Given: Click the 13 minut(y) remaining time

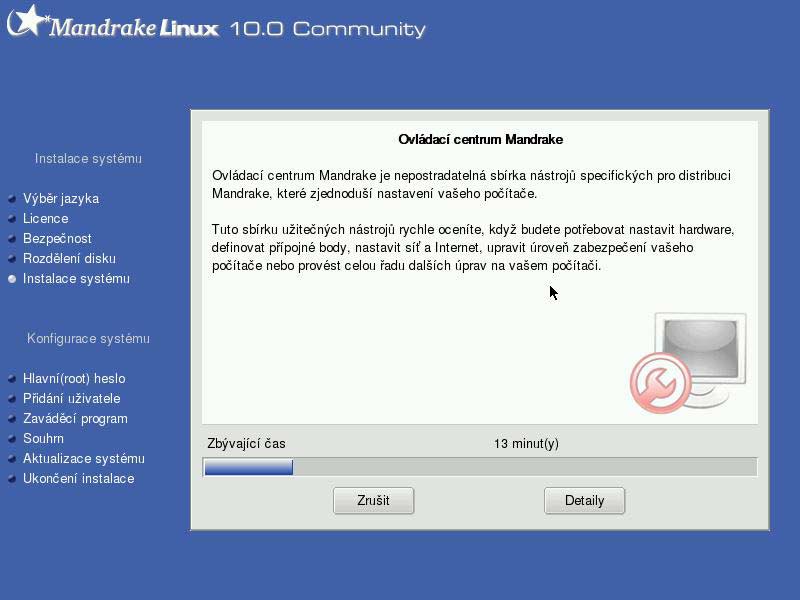Looking at the screenshot, I should 526,443.
